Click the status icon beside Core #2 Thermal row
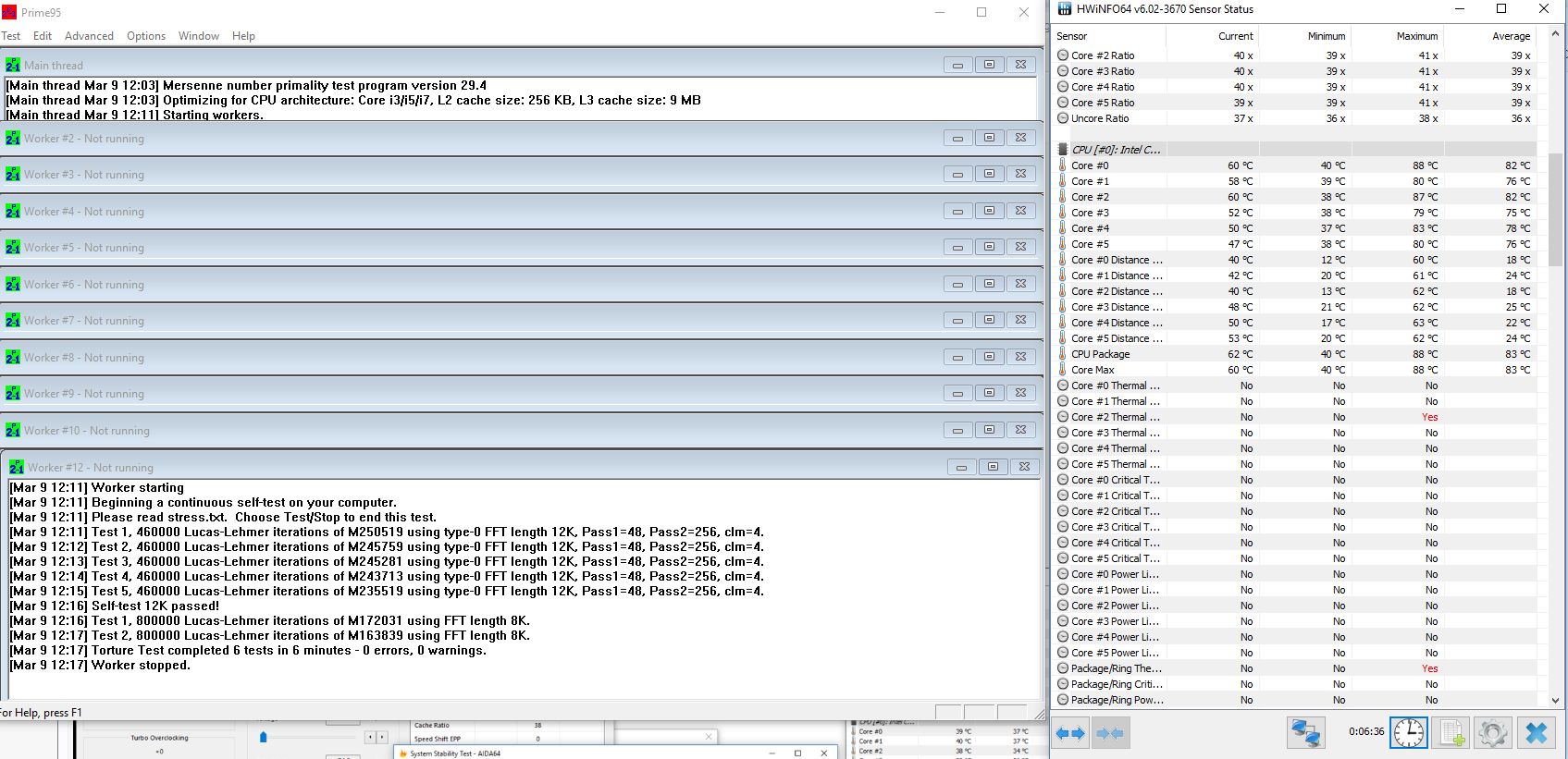 click(1063, 417)
